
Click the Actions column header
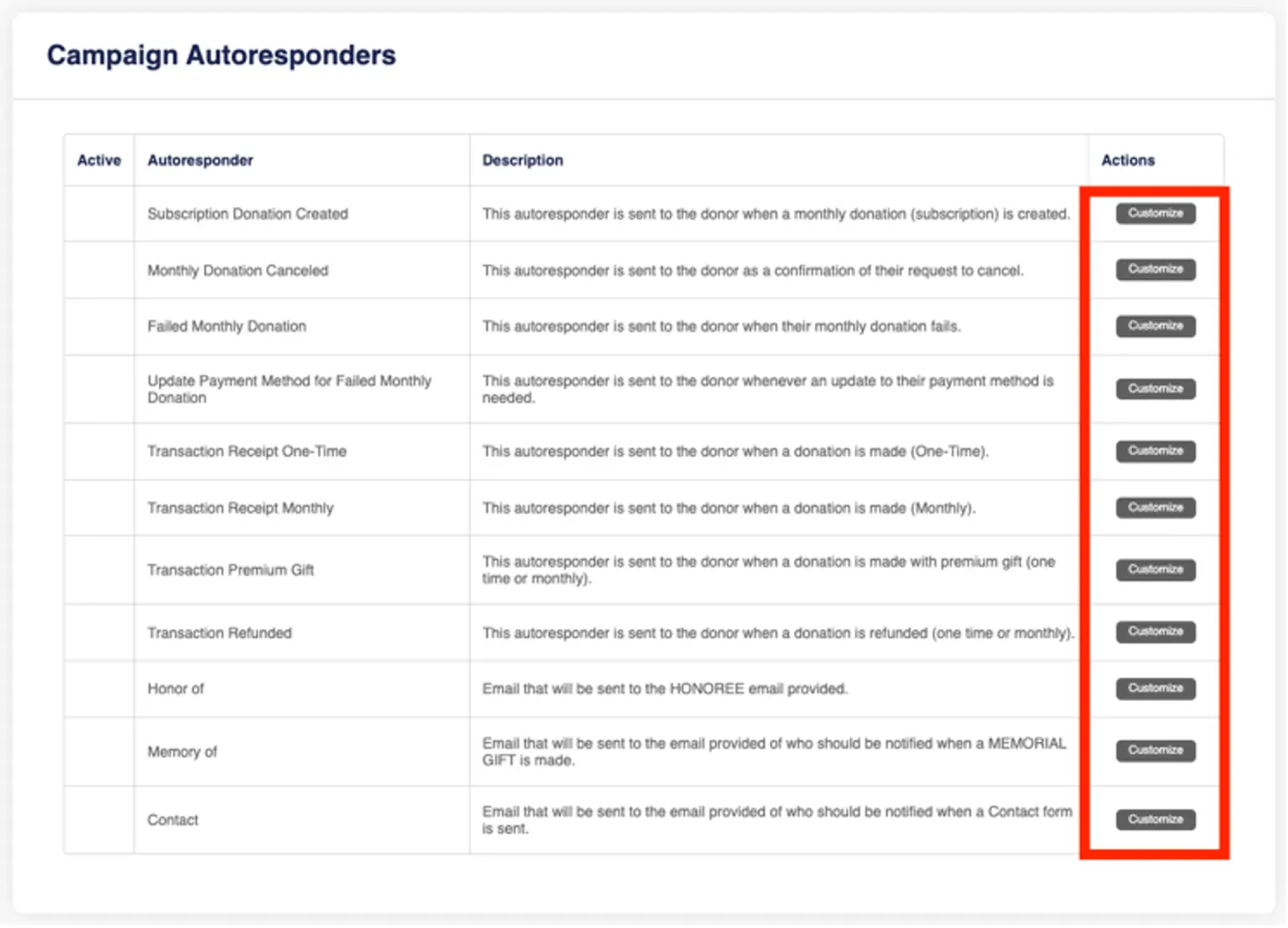tap(1127, 160)
